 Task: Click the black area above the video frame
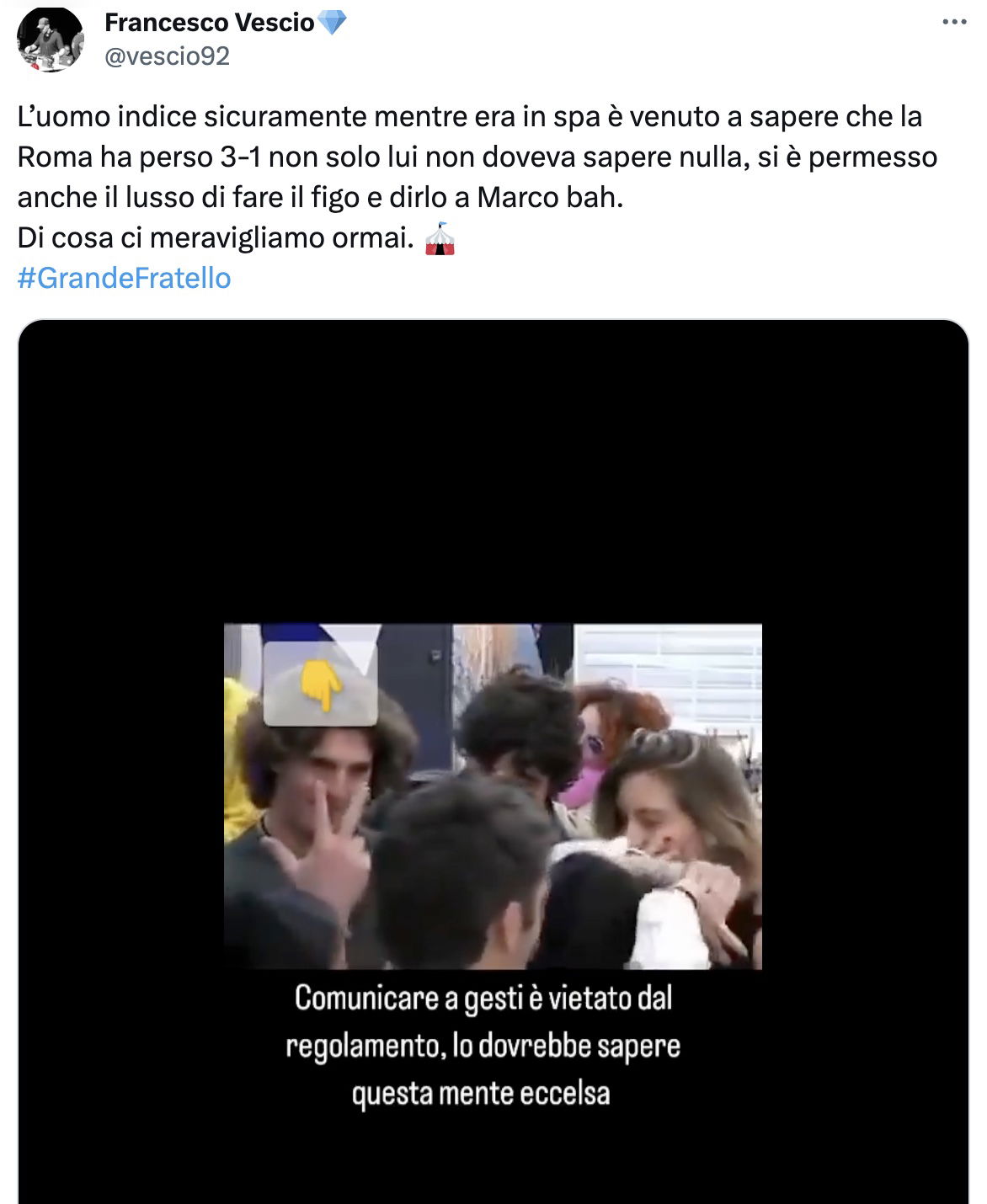[493, 471]
